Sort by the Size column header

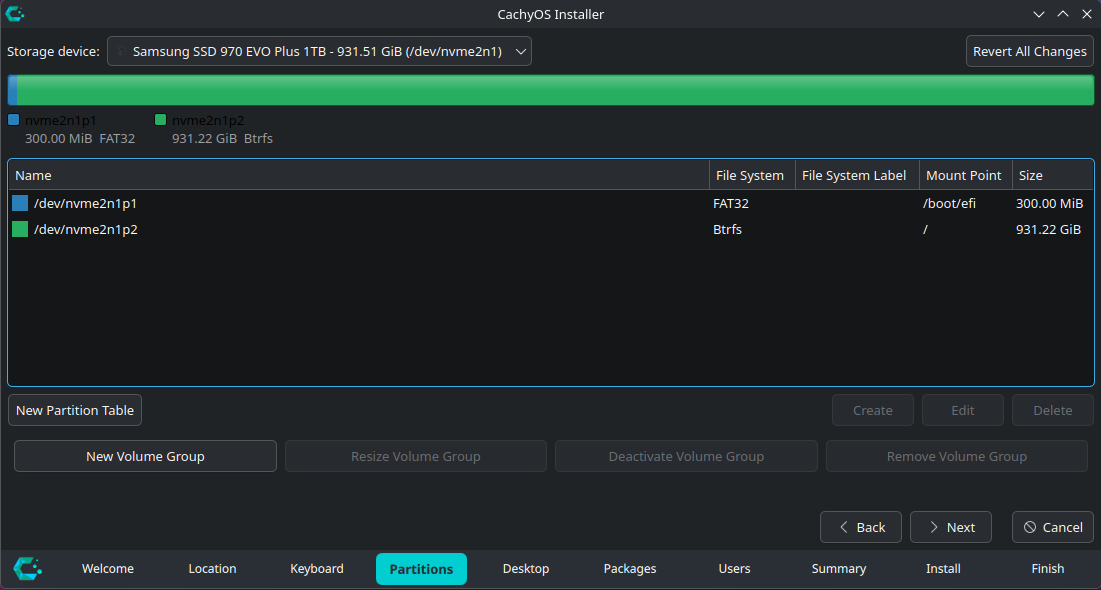tap(1053, 176)
